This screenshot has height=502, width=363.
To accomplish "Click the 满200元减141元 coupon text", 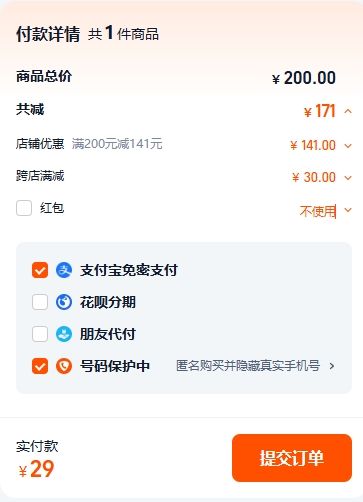I will (x=117, y=144).
